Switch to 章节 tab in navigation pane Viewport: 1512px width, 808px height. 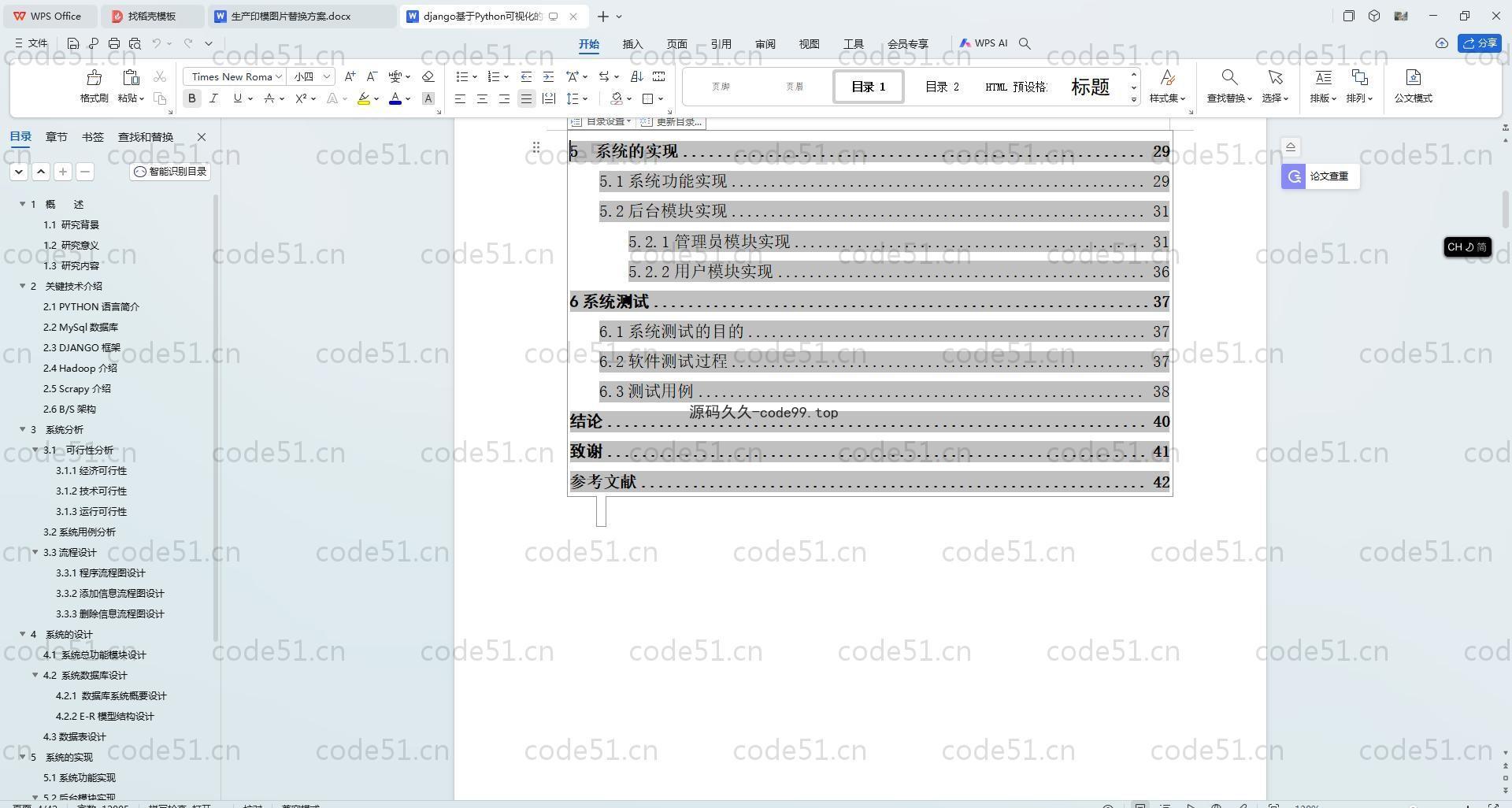tap(56, 137)
